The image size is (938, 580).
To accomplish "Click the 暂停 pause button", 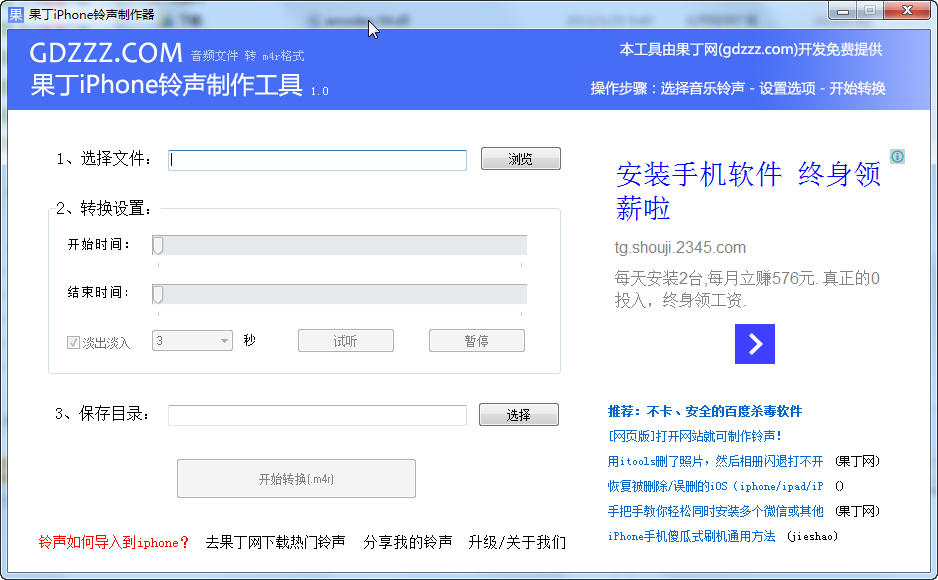I will [x=477, y=340].
